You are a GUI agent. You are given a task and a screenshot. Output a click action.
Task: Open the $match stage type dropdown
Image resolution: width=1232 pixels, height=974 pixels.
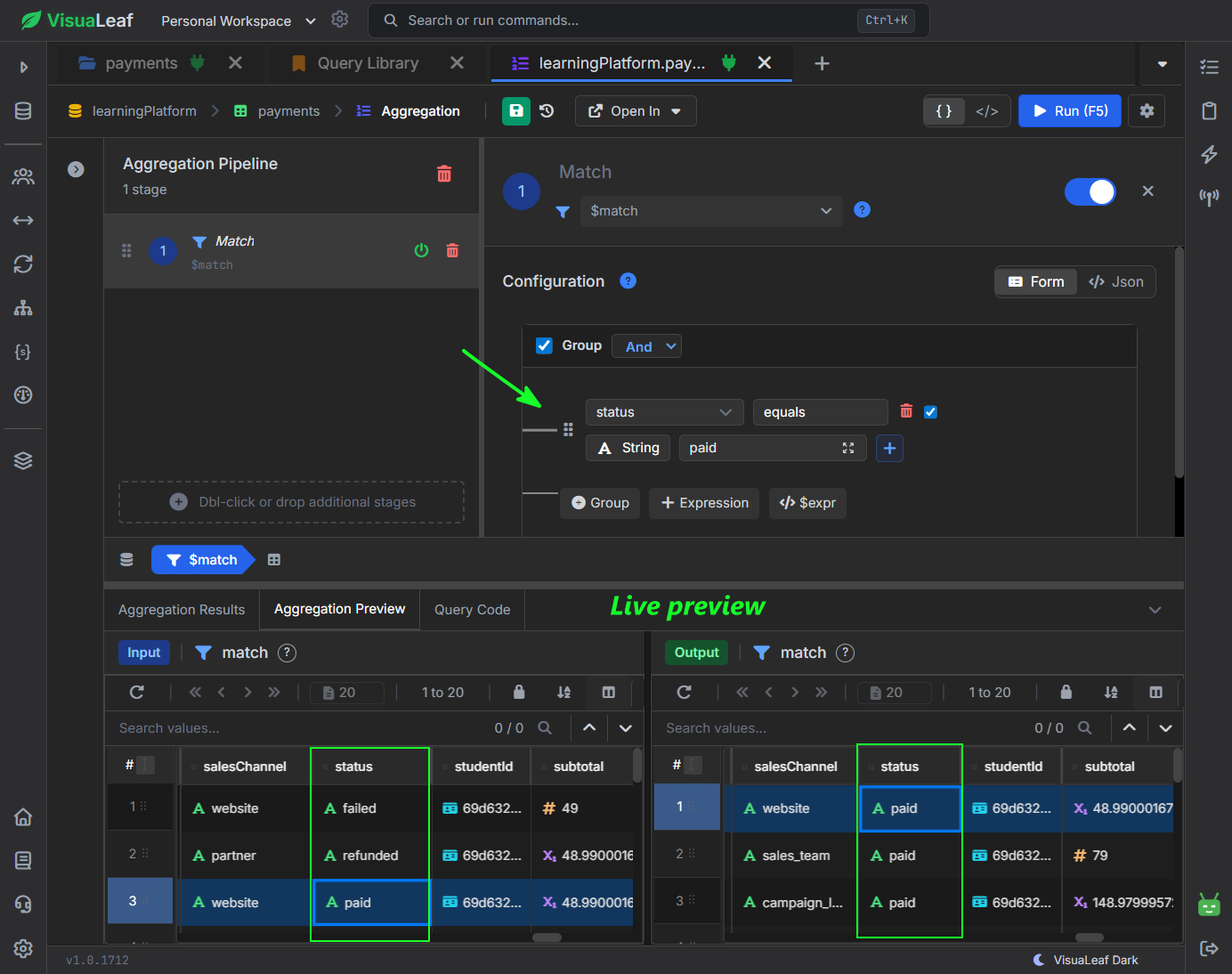click(x=710, y=211)
